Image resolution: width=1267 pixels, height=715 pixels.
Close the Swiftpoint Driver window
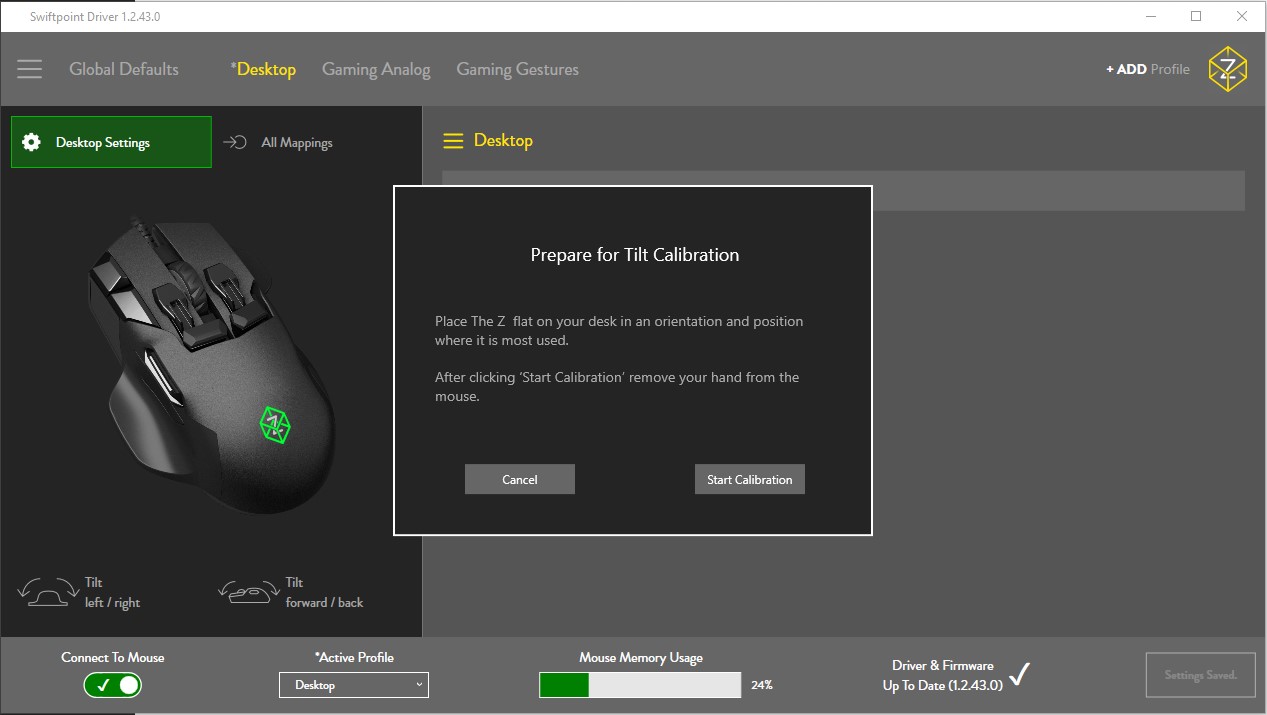click(x=1242, y=16)
